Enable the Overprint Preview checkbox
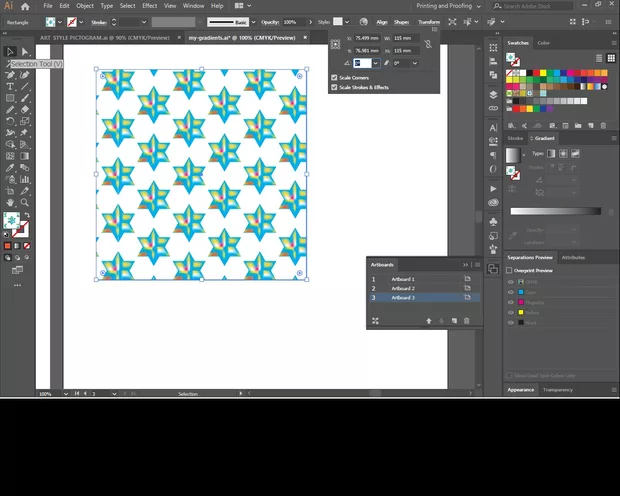Screen dimensions: 620x496 [x=509, y=270]
